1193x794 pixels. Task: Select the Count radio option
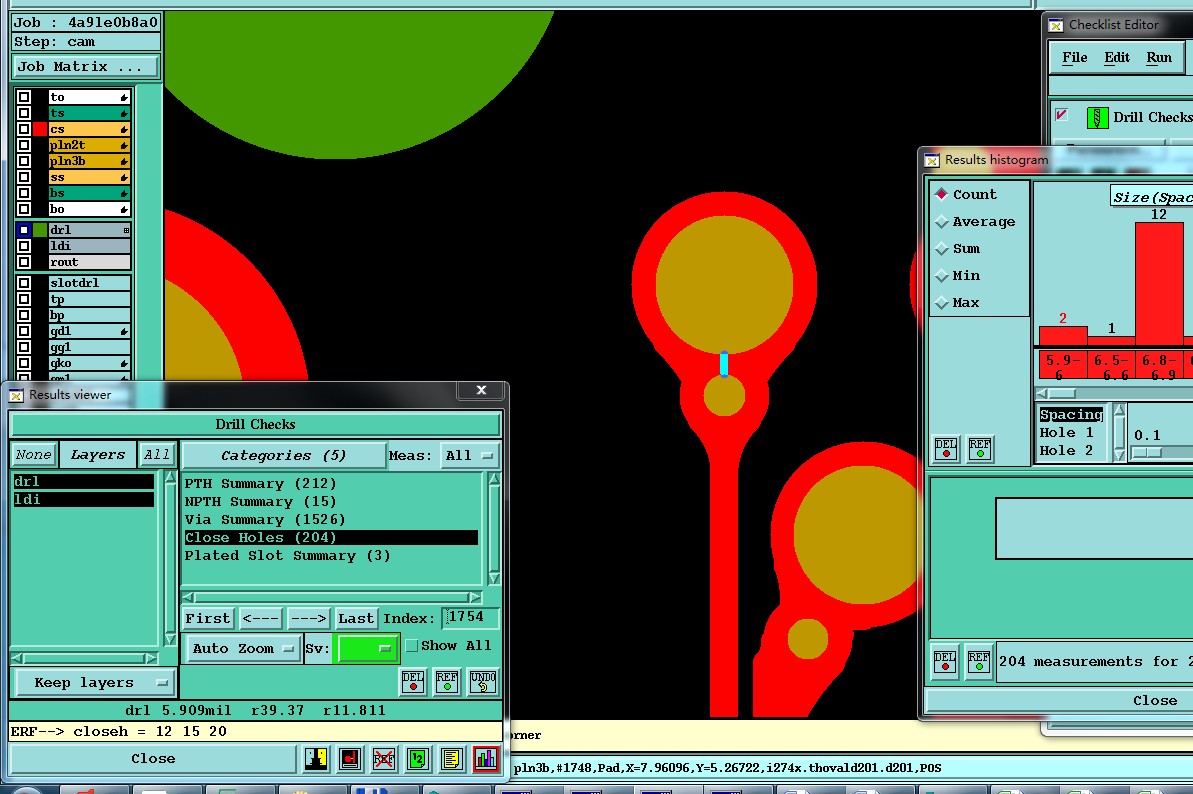click(941, 194)
